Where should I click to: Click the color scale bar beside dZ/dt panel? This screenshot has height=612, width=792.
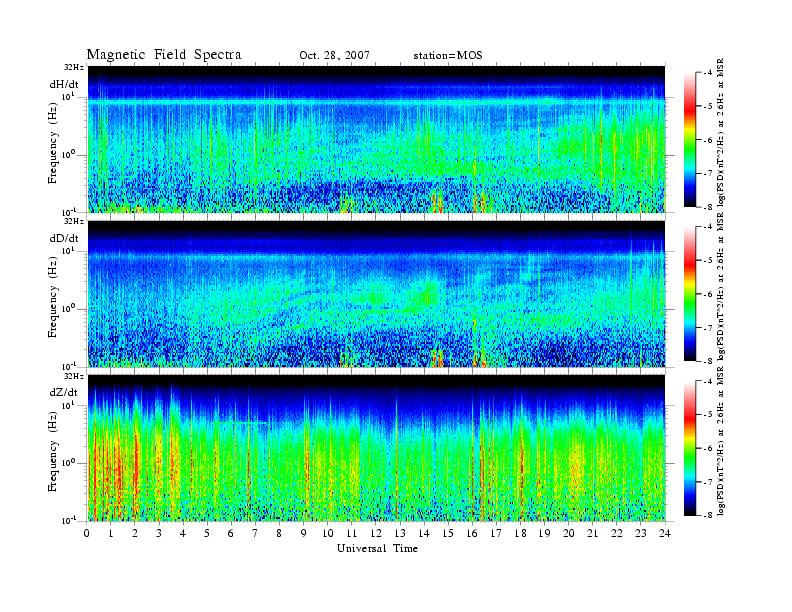[689, 448]
